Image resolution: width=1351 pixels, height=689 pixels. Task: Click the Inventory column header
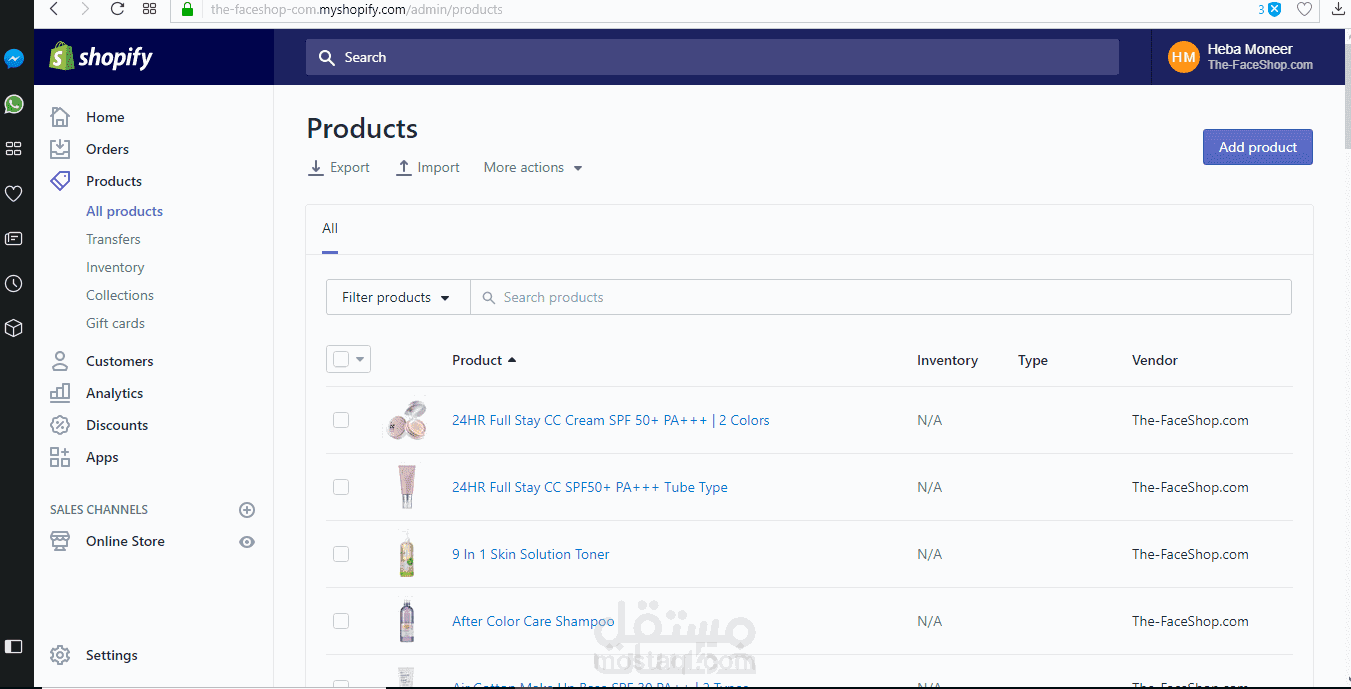947,360
